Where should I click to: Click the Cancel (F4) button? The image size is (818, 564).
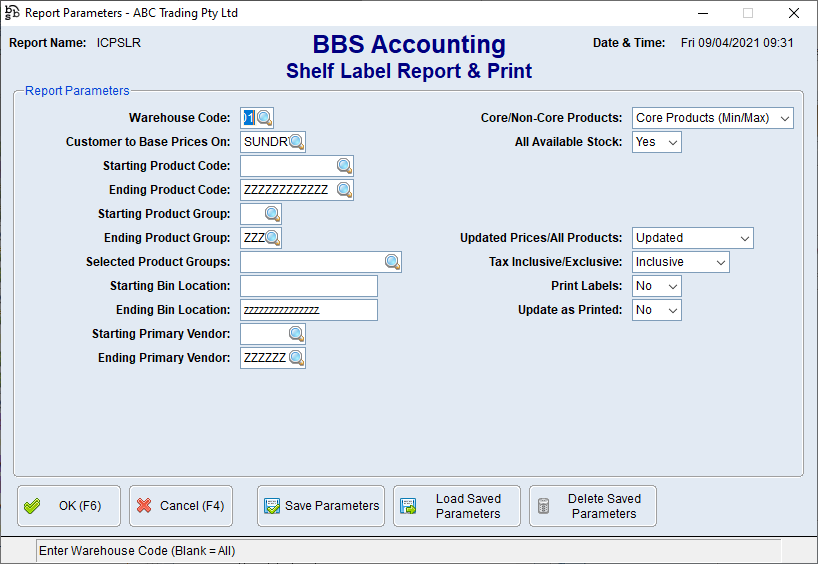click(x=181, y=506)
